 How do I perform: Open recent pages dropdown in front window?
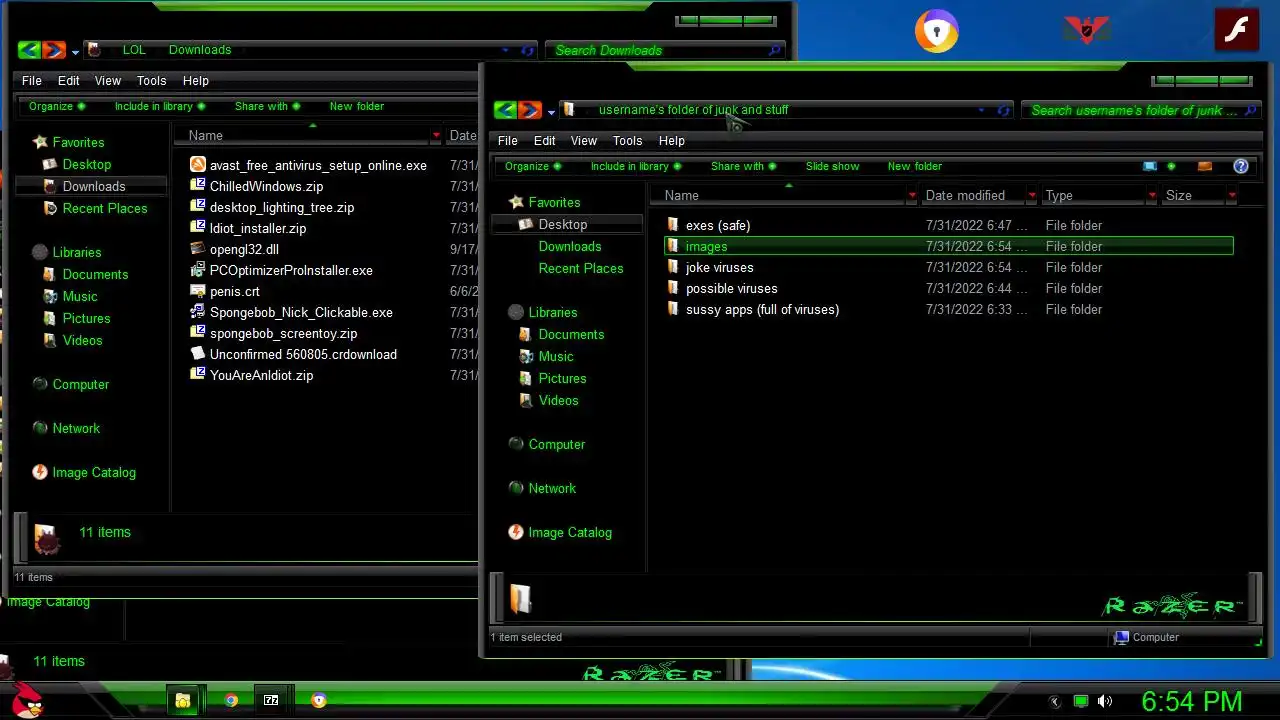pos(551,112)
